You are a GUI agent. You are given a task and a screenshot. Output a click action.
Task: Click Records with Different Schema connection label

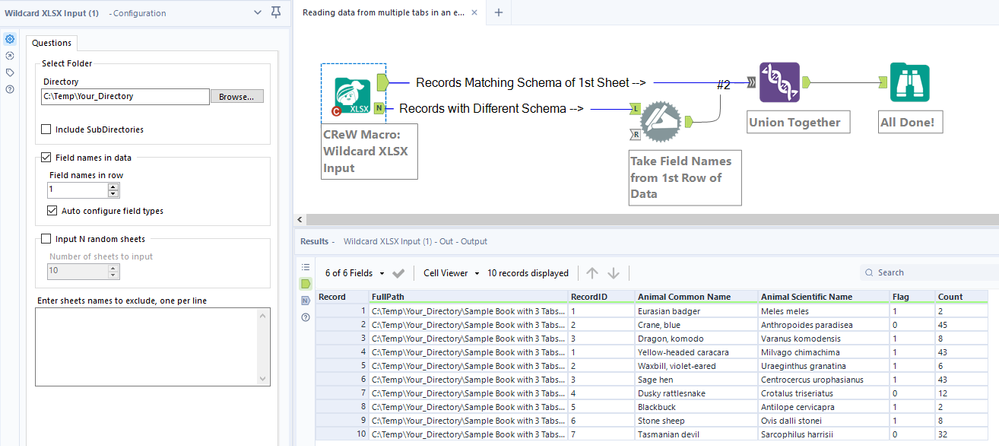(x=491, y=109)
